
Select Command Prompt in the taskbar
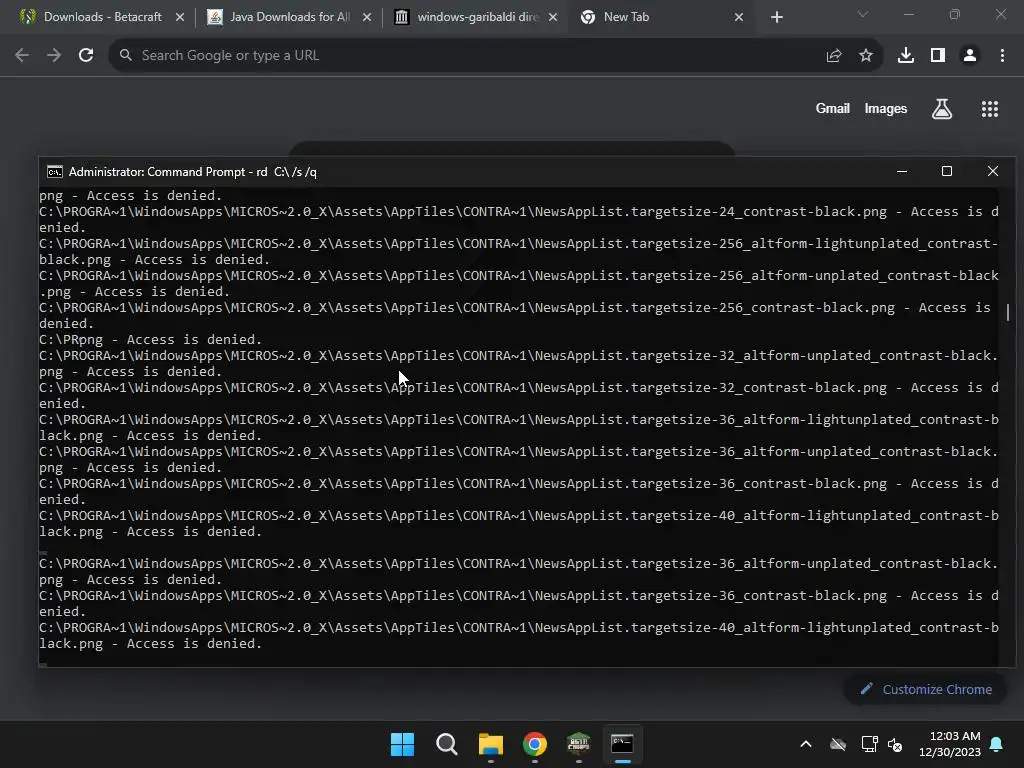pyautogui.click(x=622, y=744)
